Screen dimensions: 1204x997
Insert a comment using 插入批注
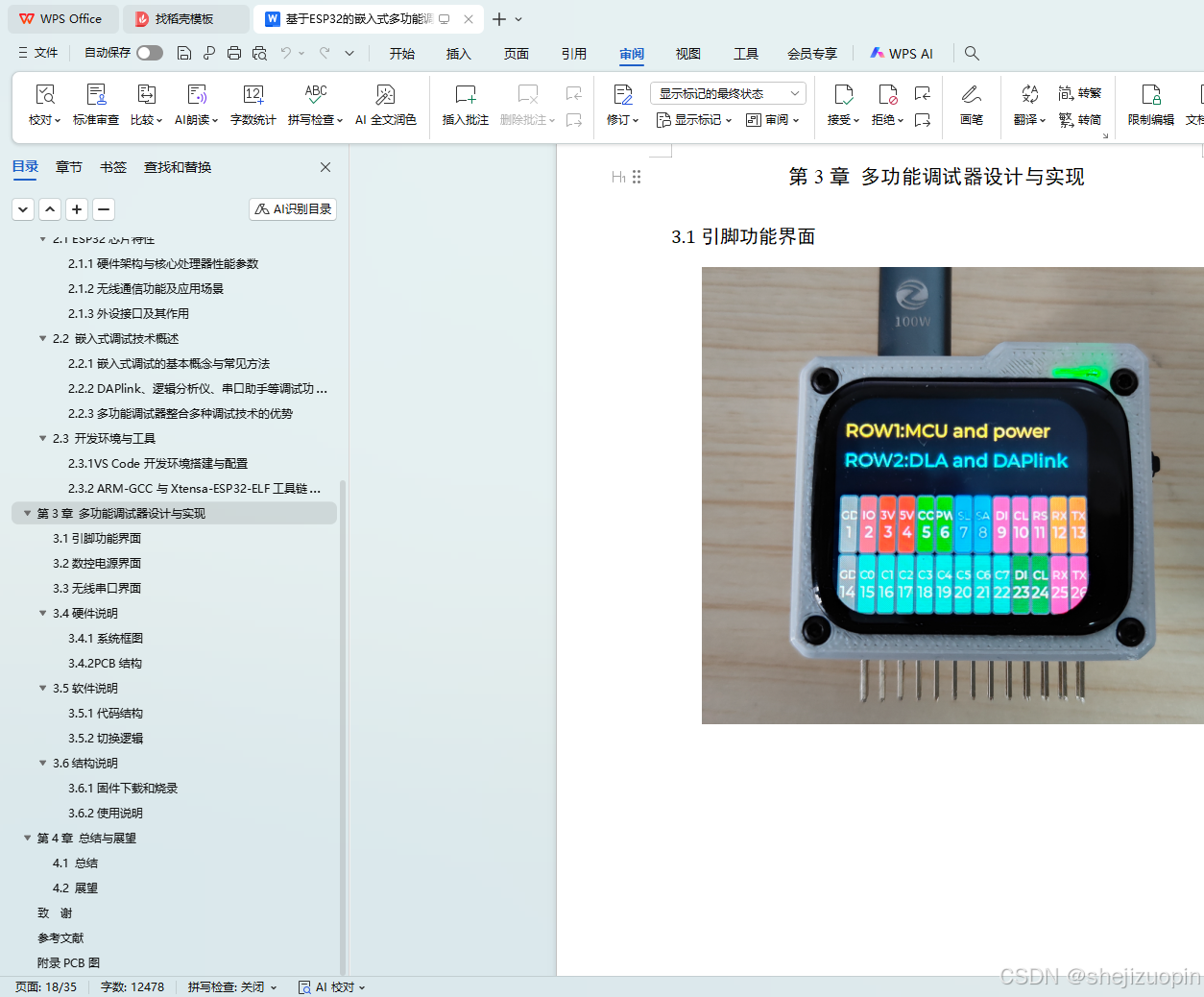click(465, 104)
